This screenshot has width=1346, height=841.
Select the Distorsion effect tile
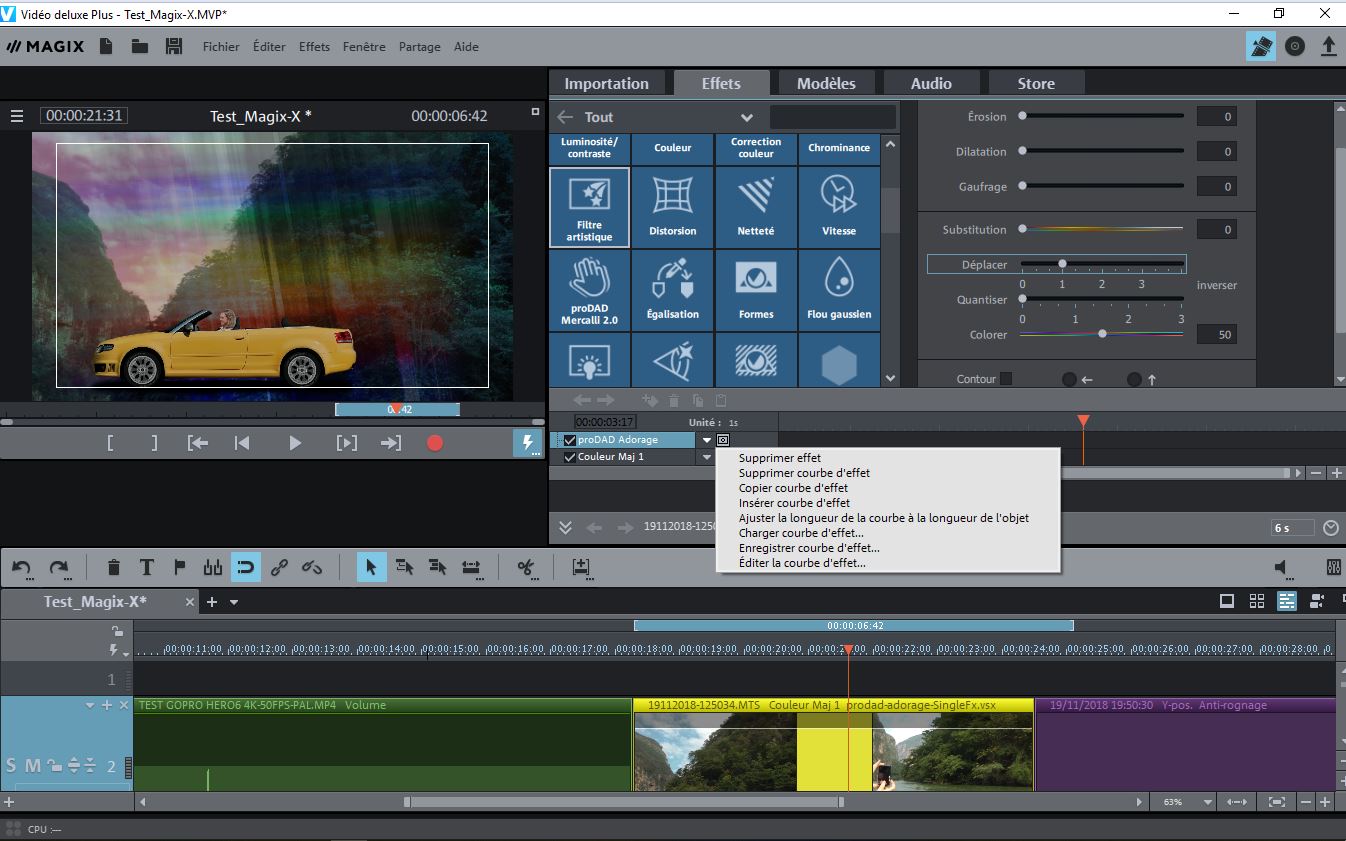click(x=673, y=207)
